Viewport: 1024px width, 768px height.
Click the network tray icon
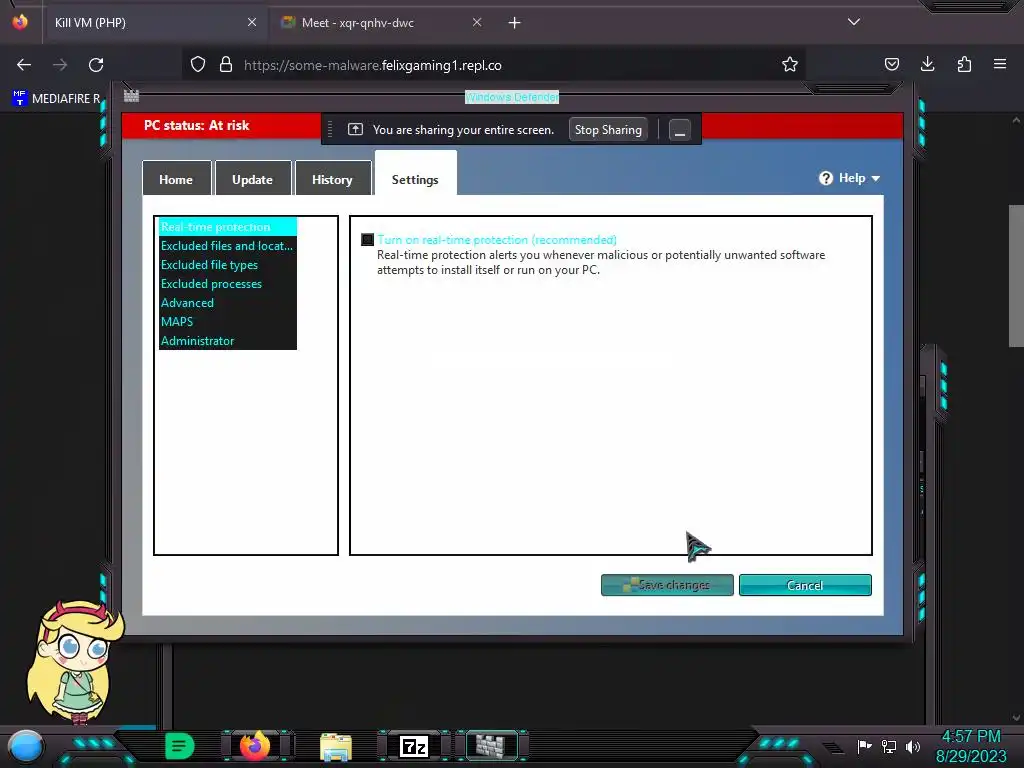889,746
